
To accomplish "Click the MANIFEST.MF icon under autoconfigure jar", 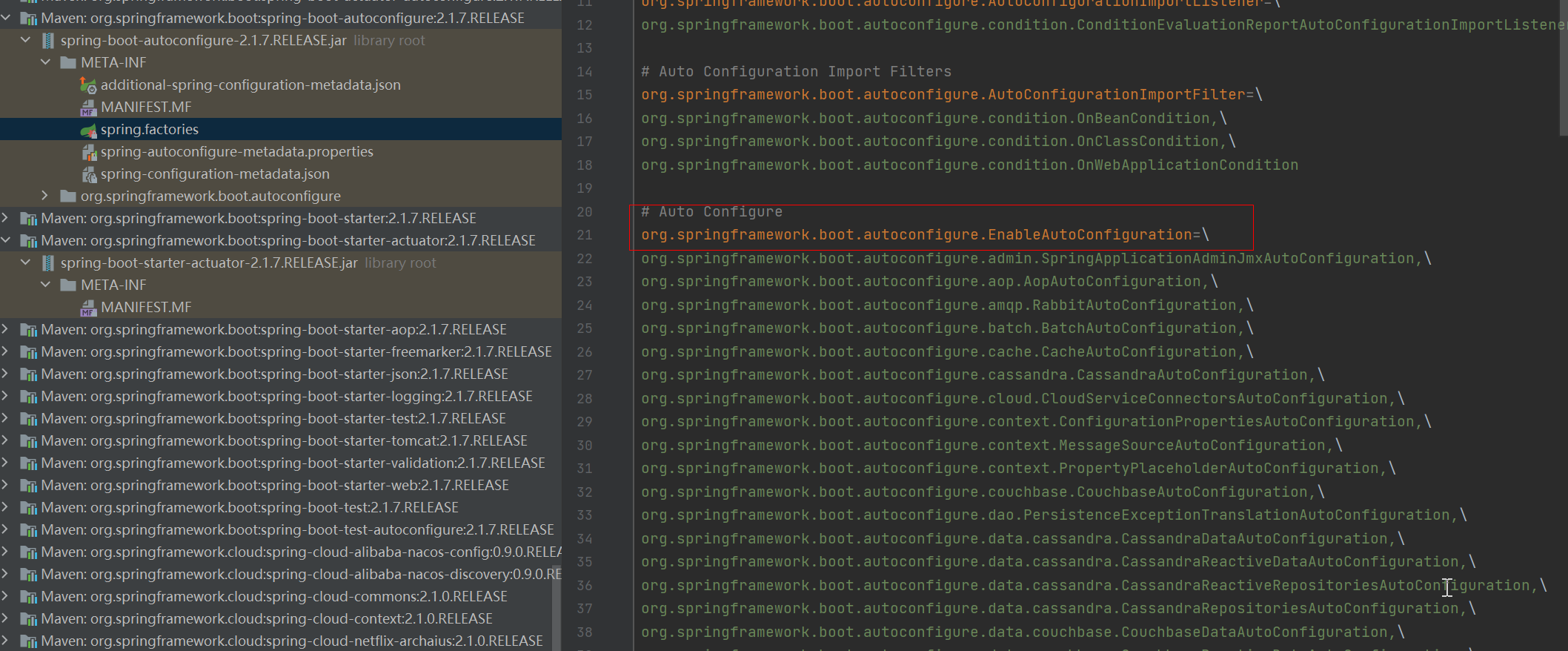I will (x=88, y=108).
